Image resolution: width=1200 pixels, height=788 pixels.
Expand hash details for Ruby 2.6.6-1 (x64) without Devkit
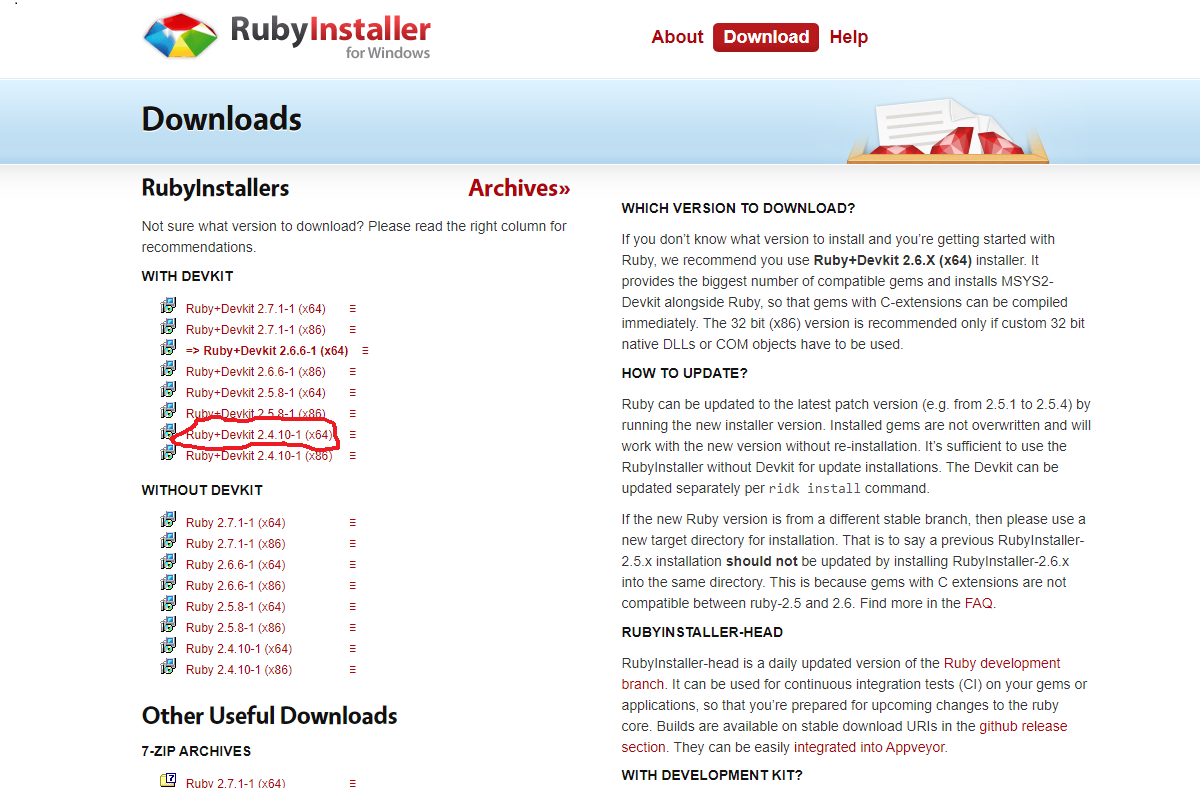352,565
